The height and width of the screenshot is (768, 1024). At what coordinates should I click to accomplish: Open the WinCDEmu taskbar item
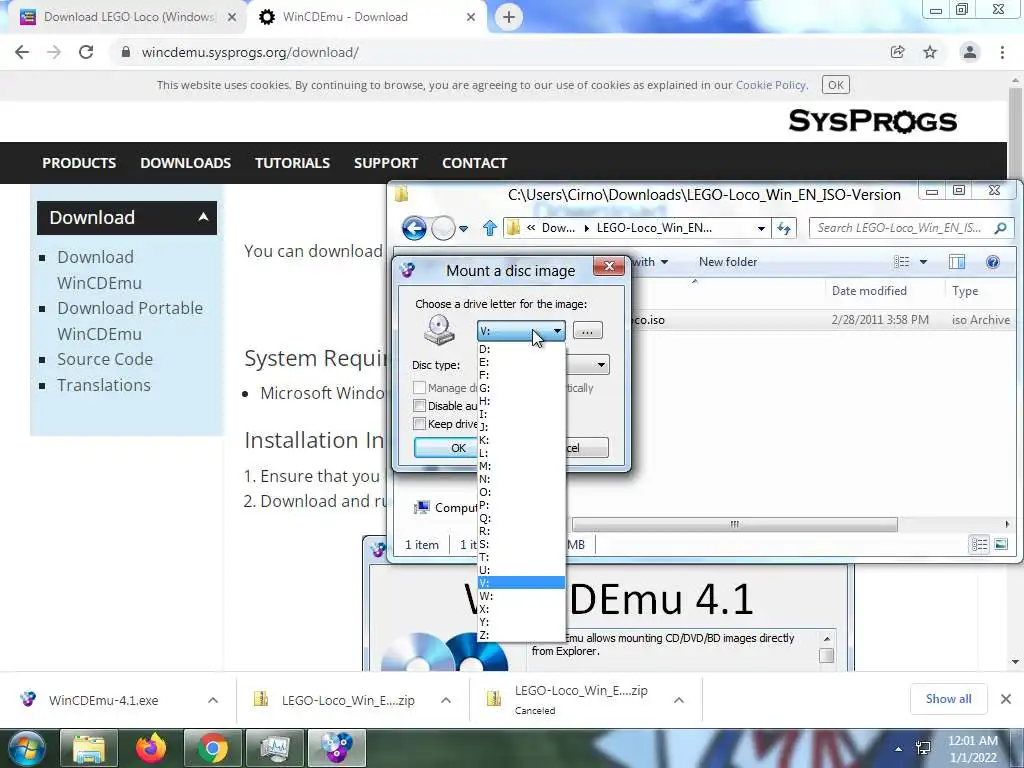tap(336, 748)
